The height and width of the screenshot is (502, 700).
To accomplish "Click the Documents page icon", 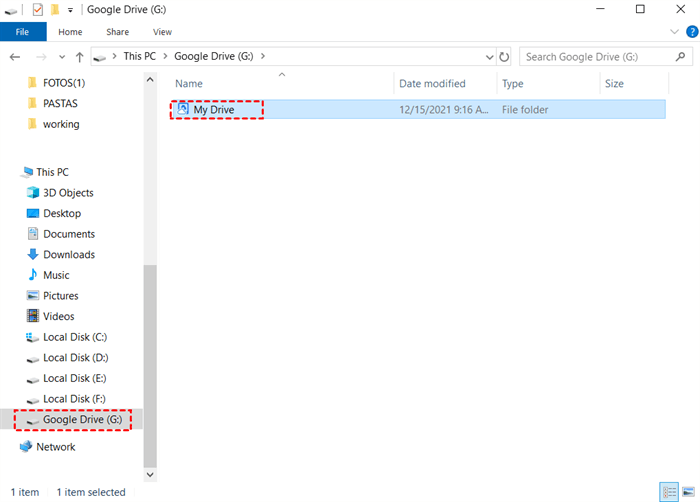I will click(x=33, y=234).
